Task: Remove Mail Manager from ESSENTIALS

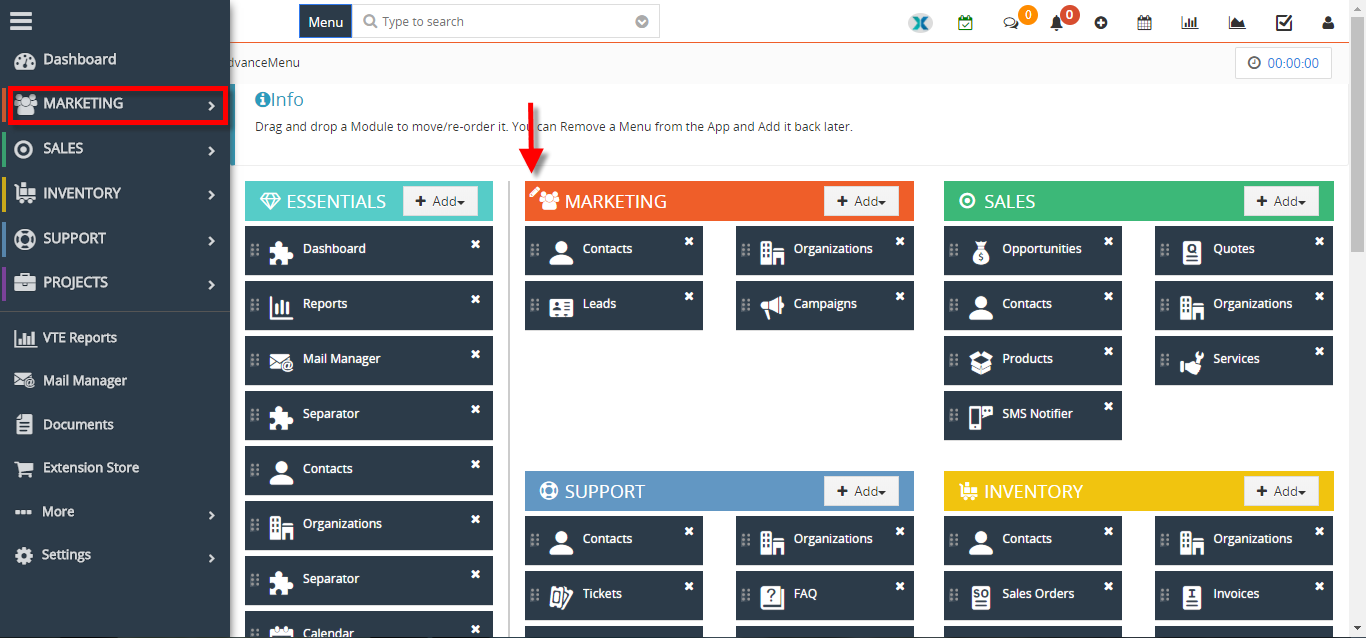Action: (x=476, y=352)
